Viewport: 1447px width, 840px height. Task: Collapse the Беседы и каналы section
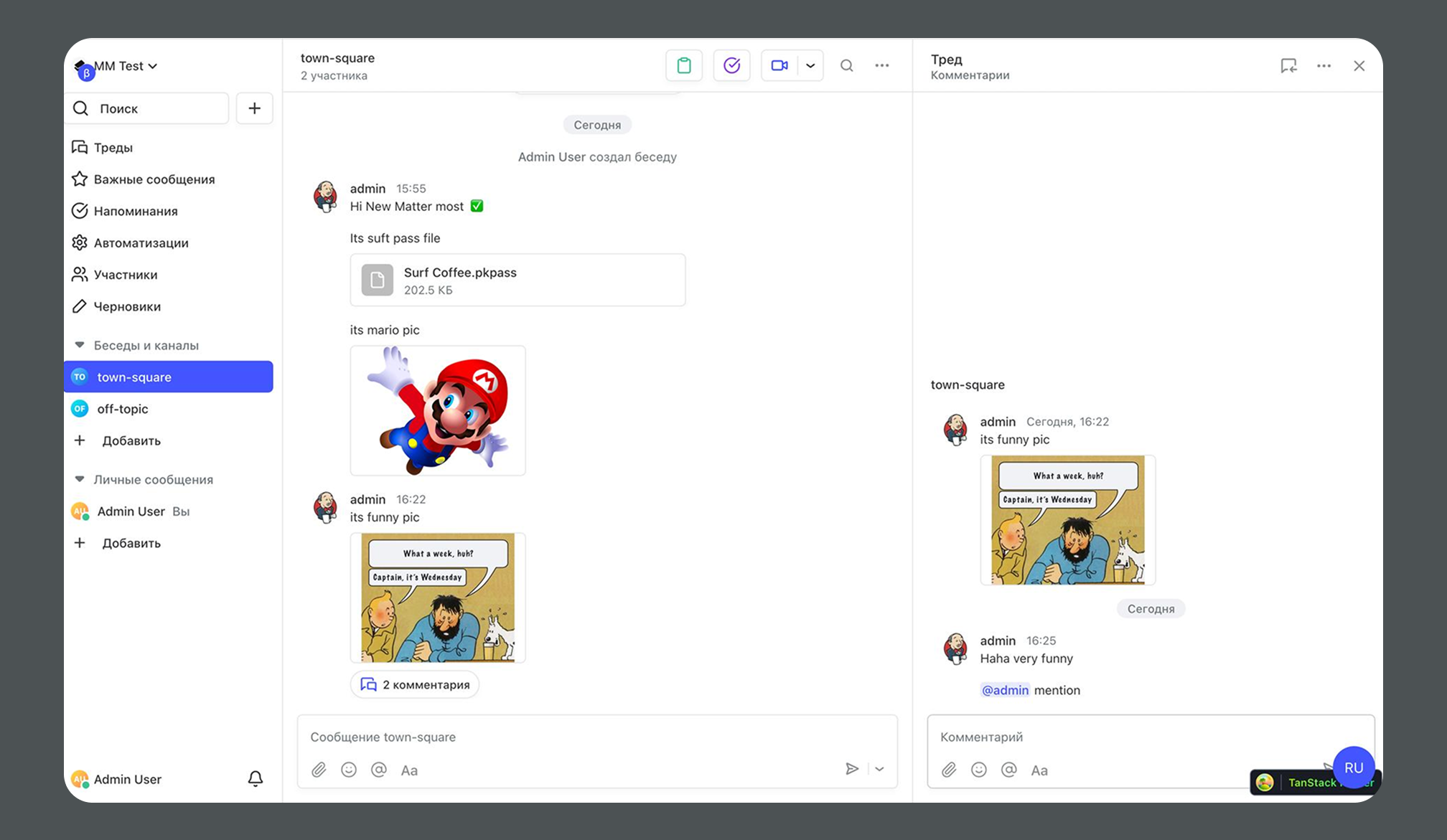[x=80, y=345]
